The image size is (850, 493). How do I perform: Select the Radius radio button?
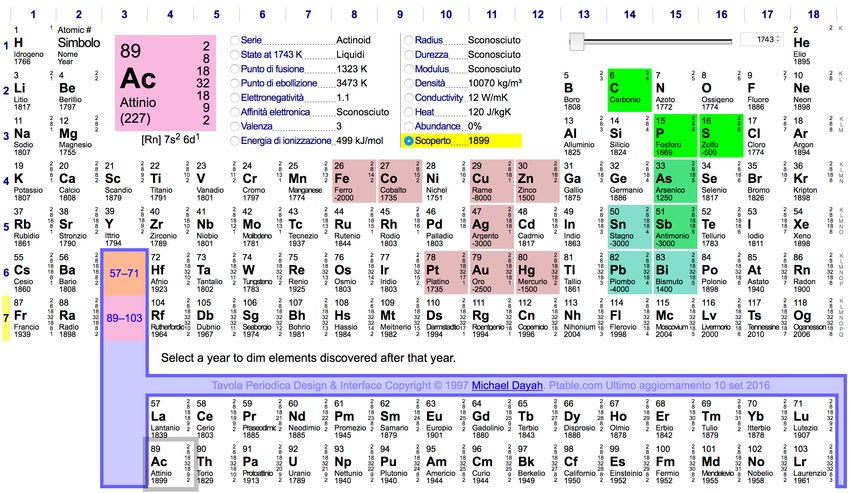409,40
